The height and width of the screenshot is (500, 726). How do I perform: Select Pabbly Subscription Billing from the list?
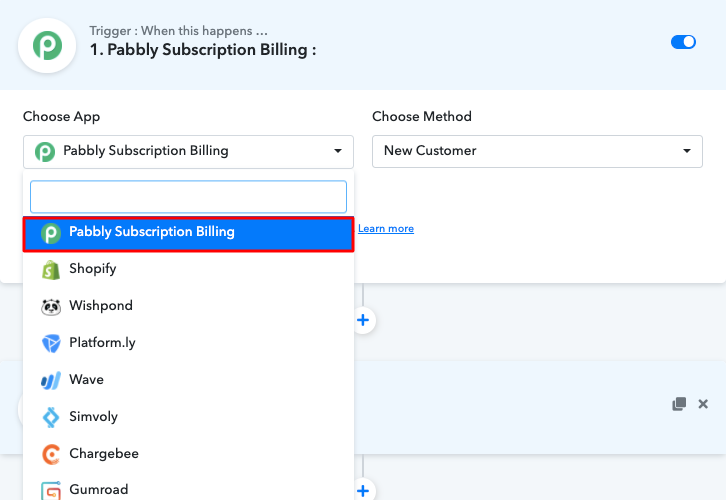(x=188, y=234)
